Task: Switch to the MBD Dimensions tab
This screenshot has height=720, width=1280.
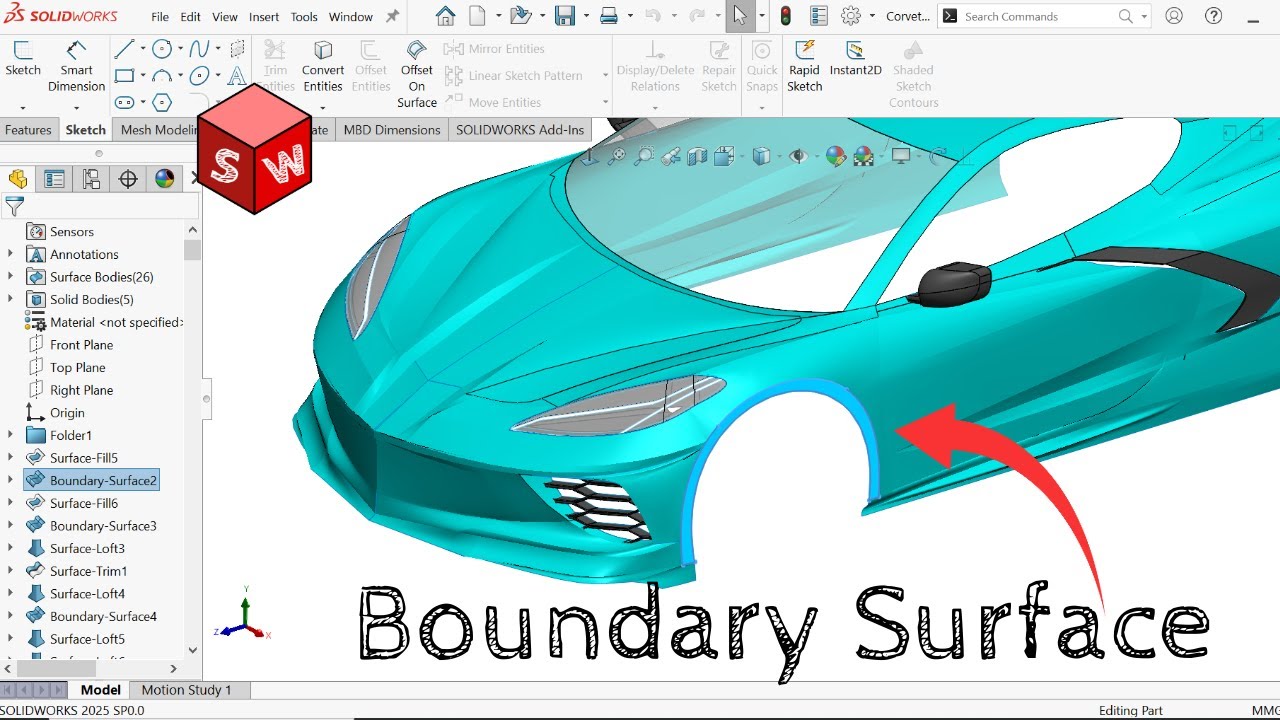Action: [x=392, y=130]
